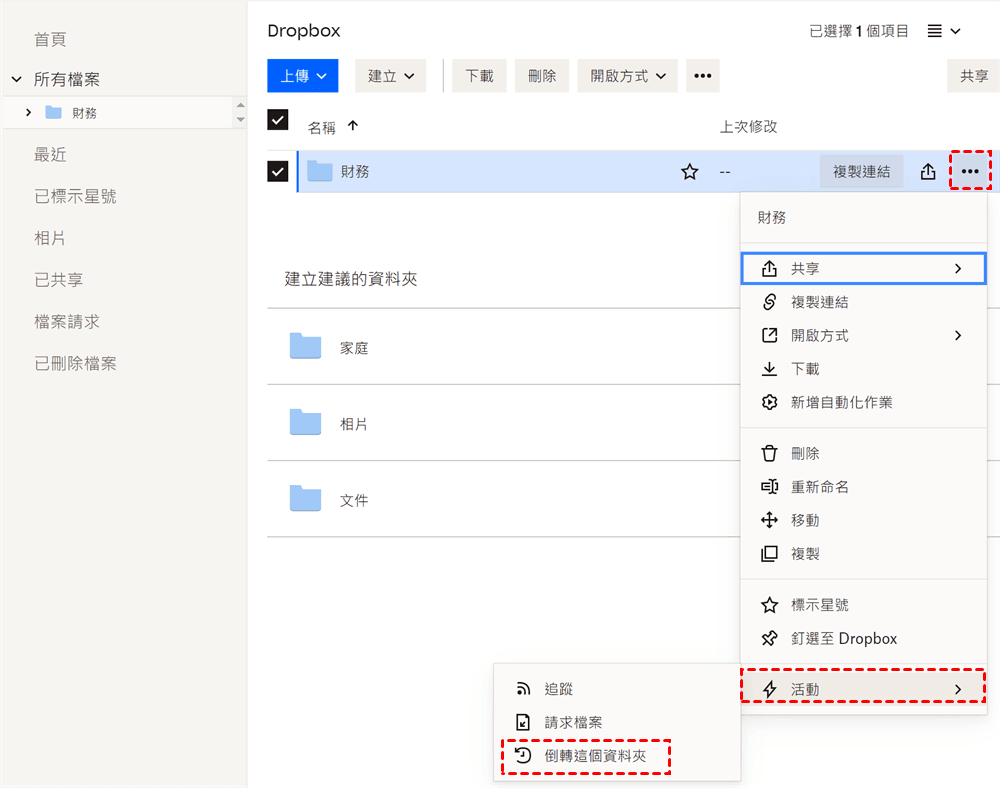Click the follow feed icon beside 追蹤
Viewport: 1000px width, 788px height.
pos(523,689)
